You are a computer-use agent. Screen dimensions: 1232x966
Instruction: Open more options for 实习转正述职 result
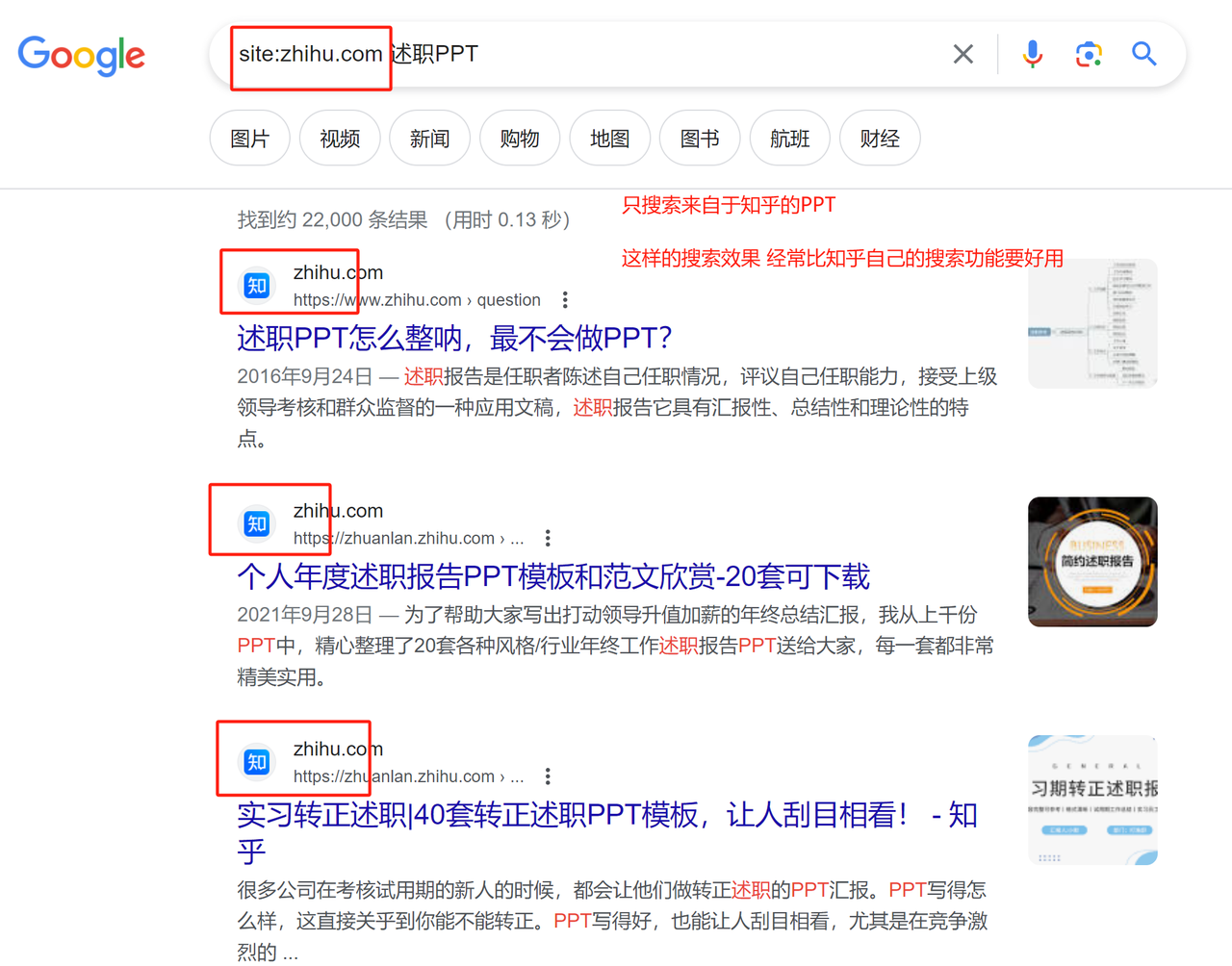click(548, 776)
